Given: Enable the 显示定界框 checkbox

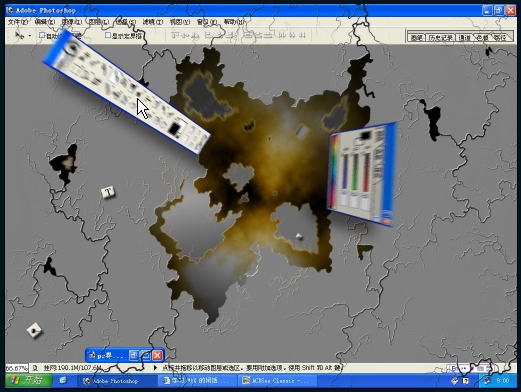Looking at the screenshot, I should click(x=108, y=35).
